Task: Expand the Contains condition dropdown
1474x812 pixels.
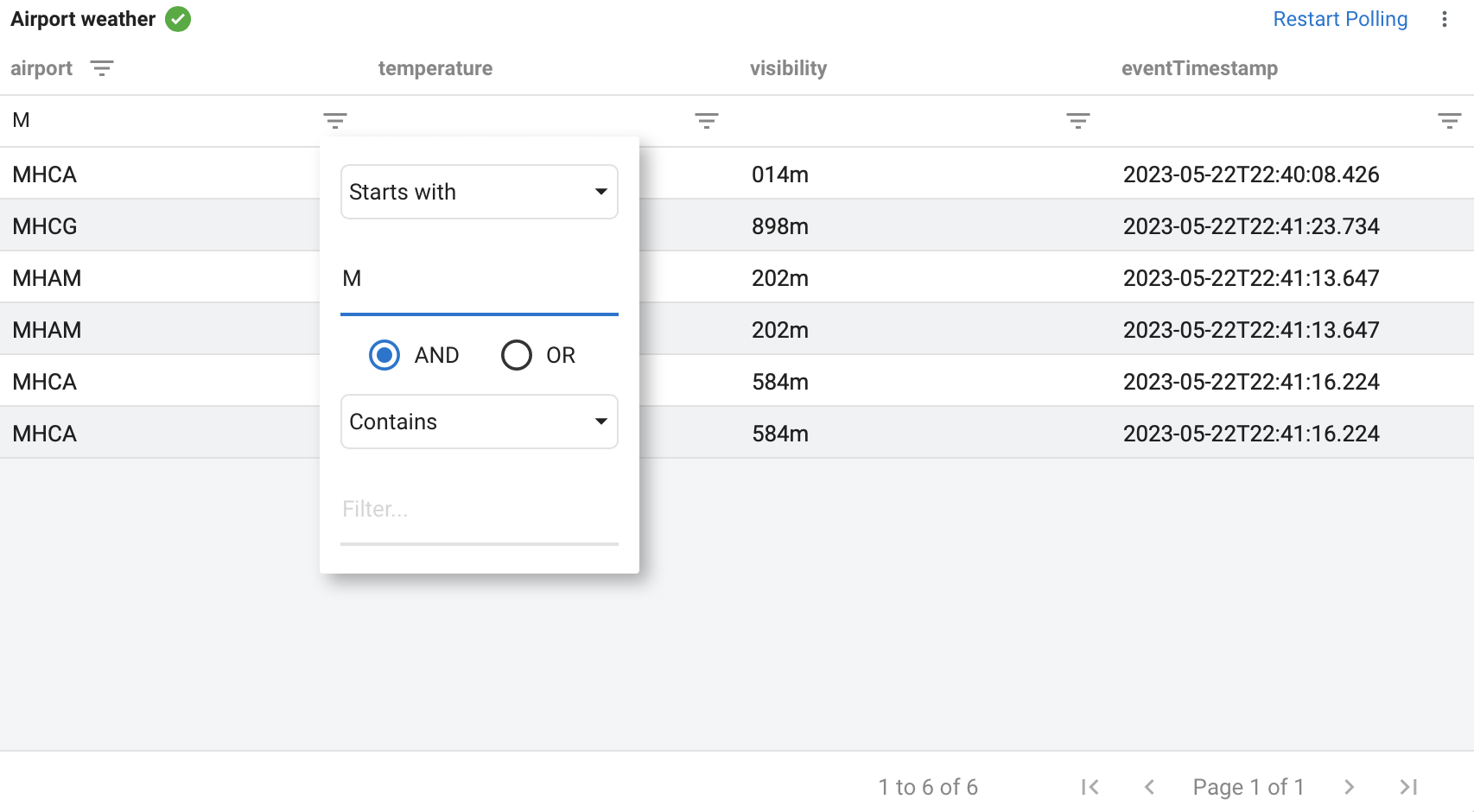Action: [480, 422]
